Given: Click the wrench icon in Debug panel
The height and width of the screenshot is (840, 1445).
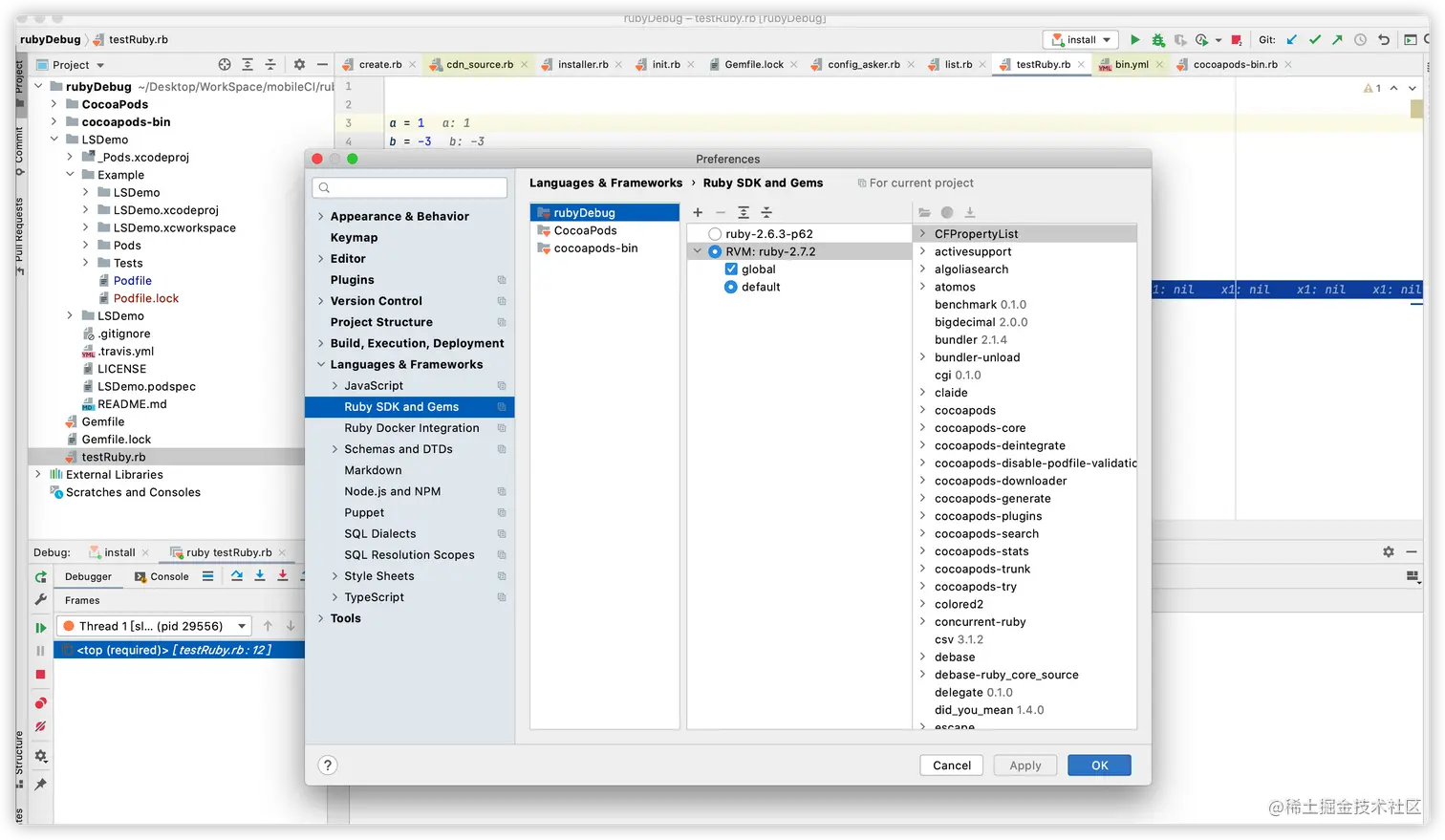Looking at the screenshot, I should [40, 600].
